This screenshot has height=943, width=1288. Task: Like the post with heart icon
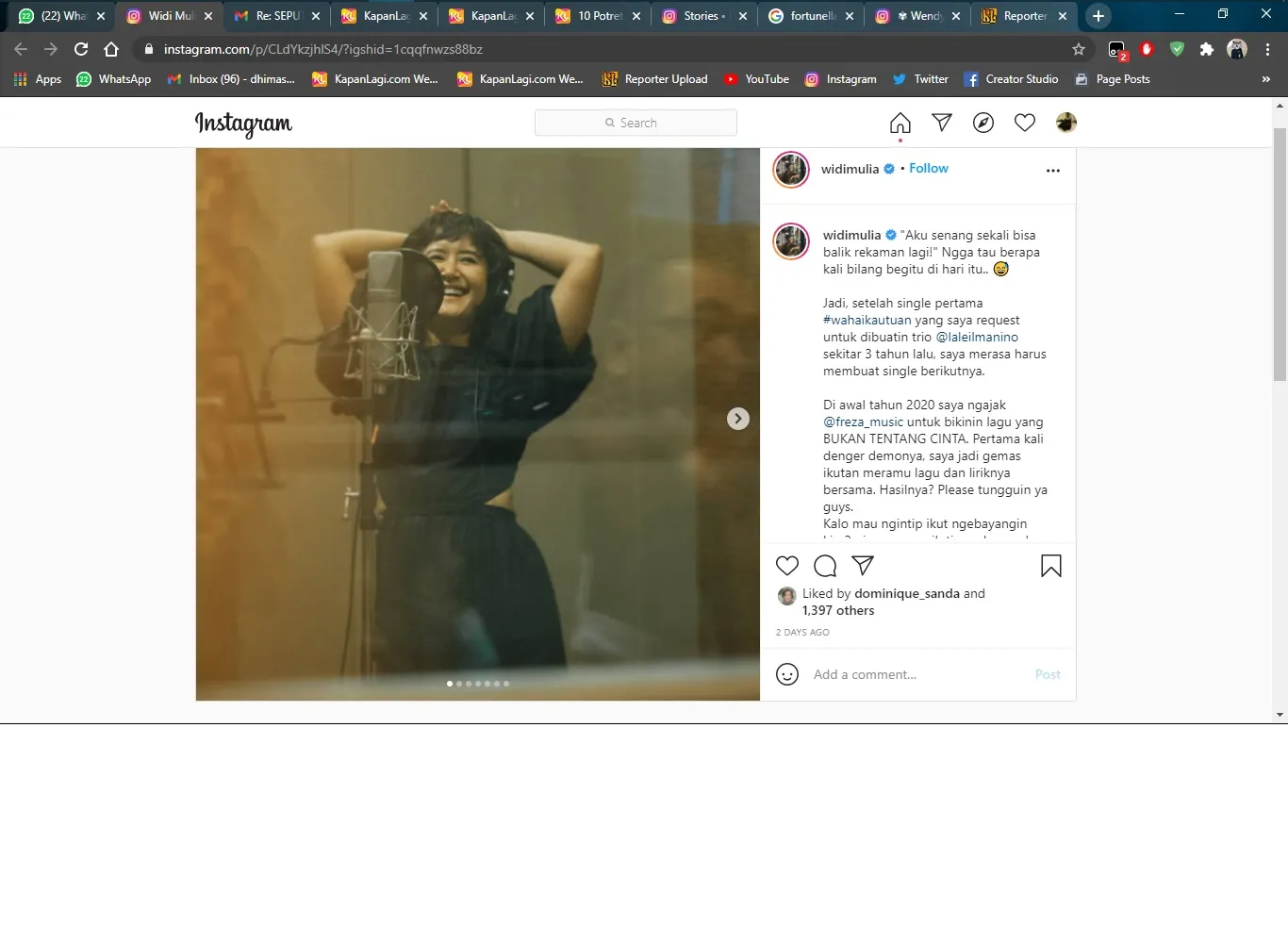pos(787,566)
